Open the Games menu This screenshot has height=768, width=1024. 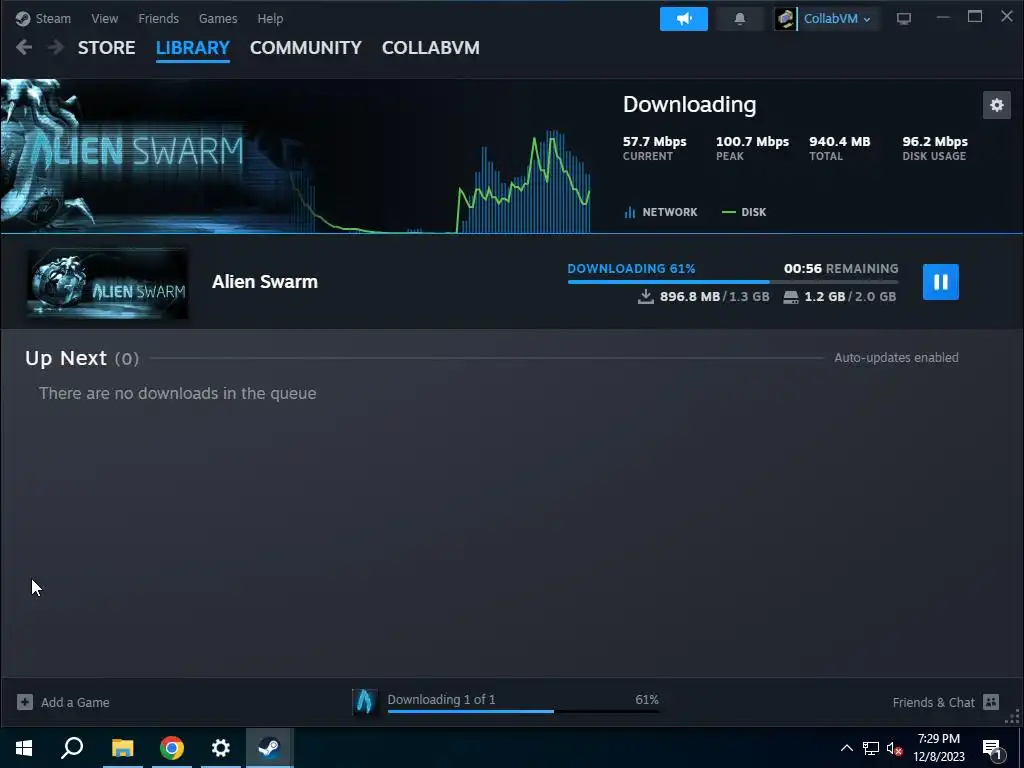click(218, 18)
